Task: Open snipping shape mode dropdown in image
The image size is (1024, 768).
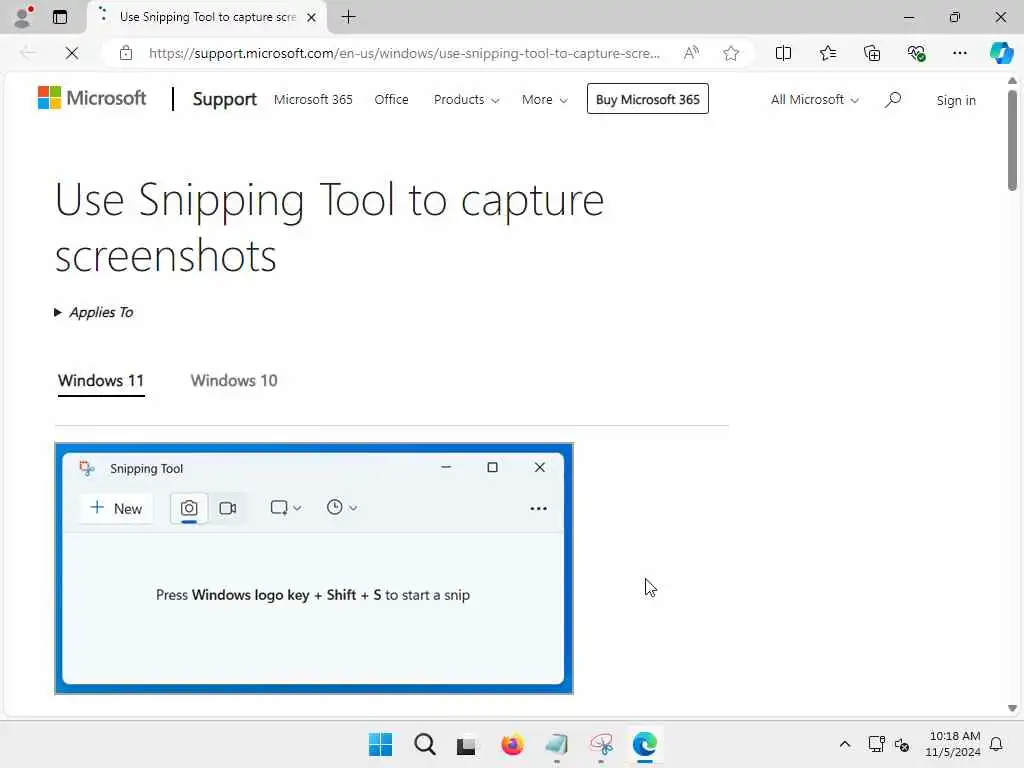Action: coord(285,507)
